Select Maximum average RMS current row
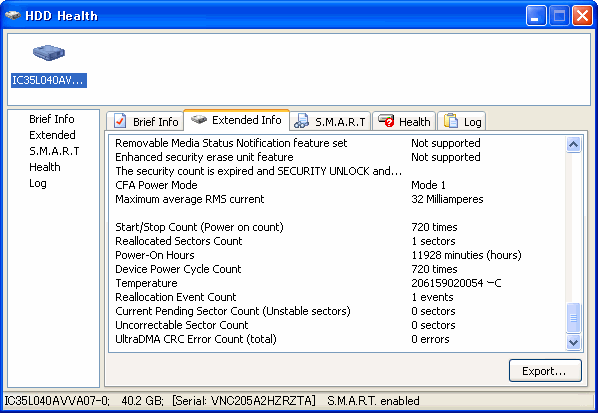Screen dimensions: 598x413 click(338, 199)
